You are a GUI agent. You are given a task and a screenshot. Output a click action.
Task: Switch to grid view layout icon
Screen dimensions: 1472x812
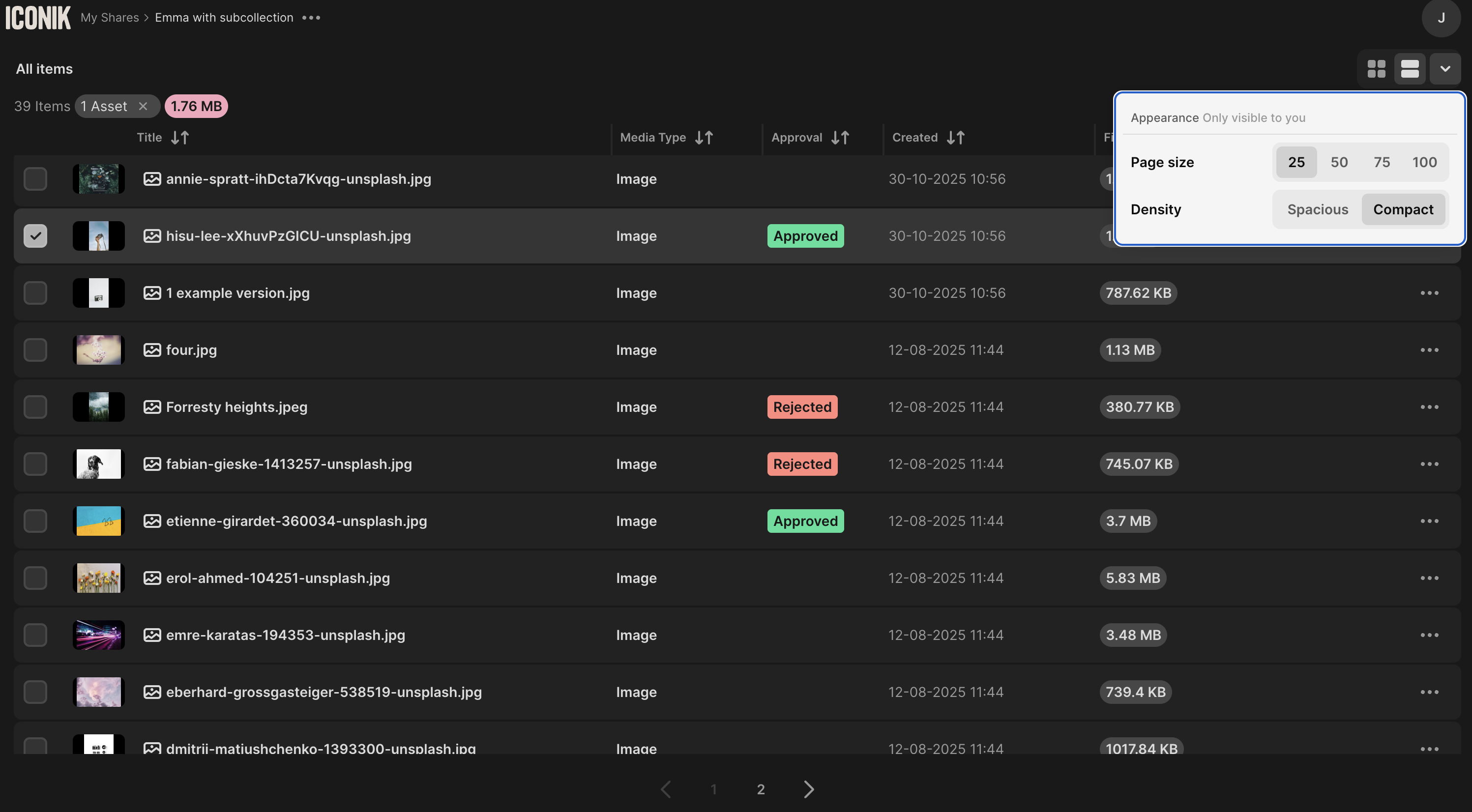pyautogui.click(x=1376, y=69)
